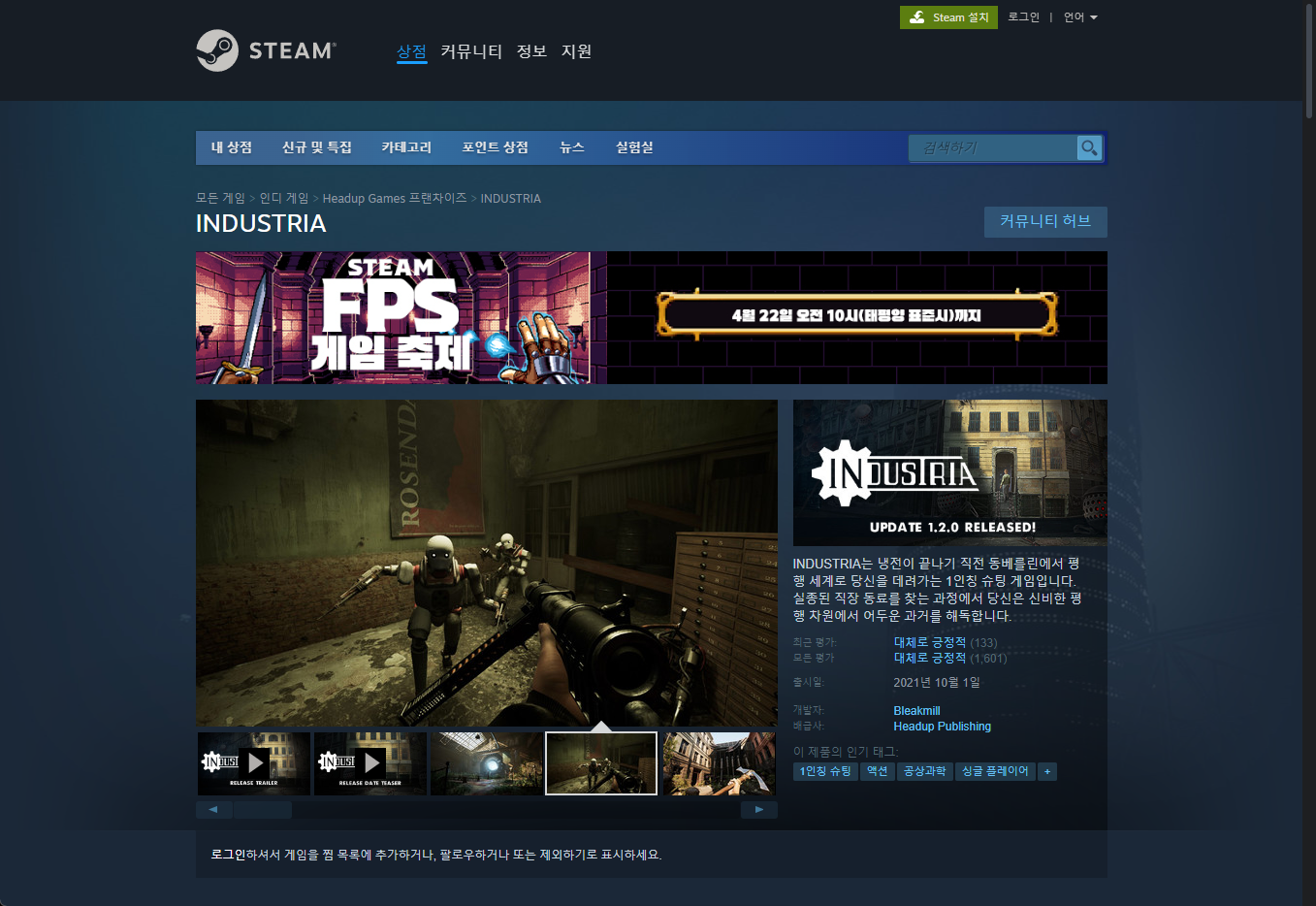Focus the 검색하기 search field
The height and width of the screenshot is (906, 1316).
point(992,147)
